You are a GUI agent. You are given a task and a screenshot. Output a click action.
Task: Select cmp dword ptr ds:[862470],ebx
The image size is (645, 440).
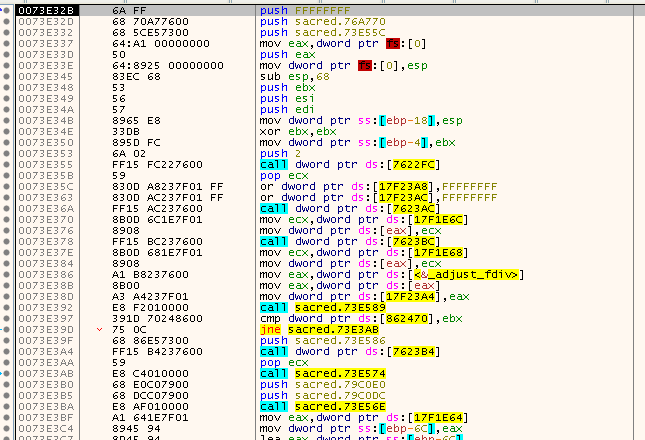pos(361,318)
